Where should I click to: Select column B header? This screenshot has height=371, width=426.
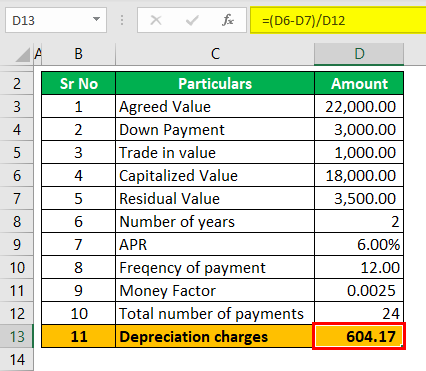[79, 54]
